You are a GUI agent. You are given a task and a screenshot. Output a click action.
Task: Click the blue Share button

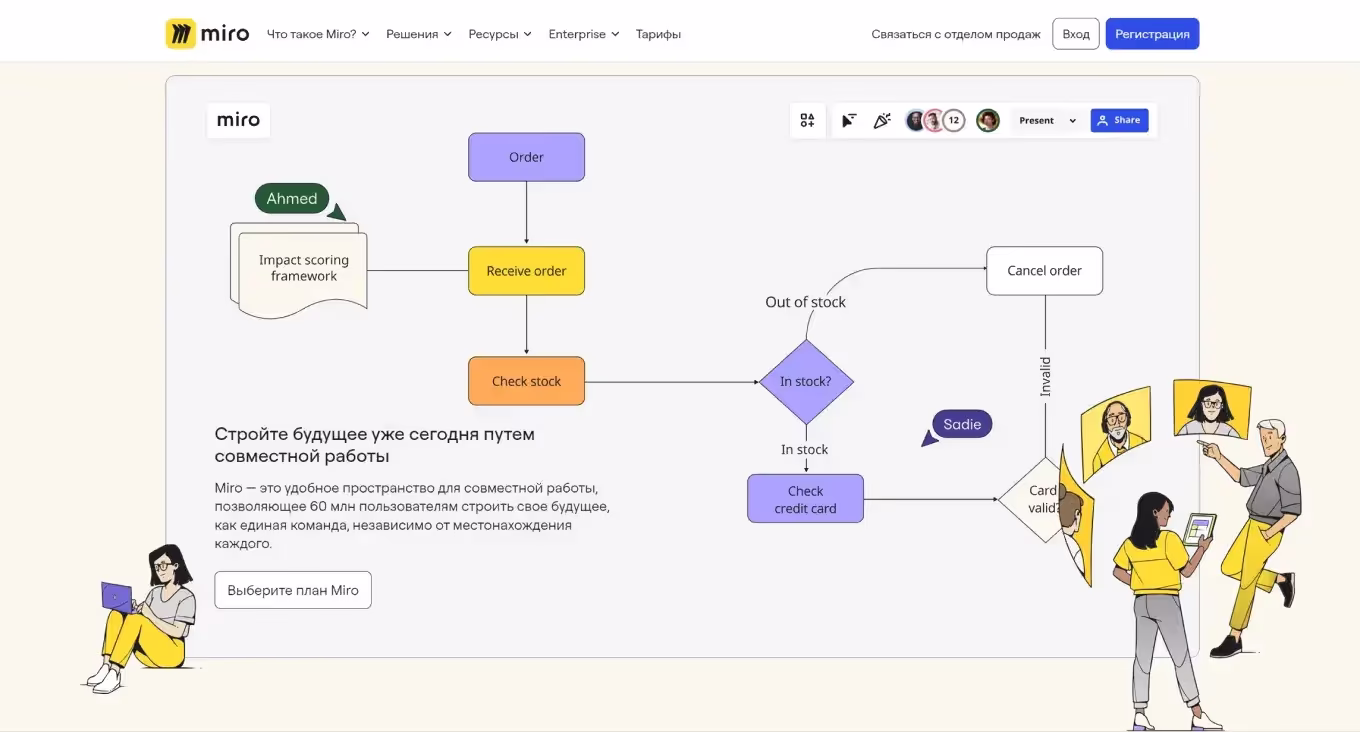pos(1119,121)
